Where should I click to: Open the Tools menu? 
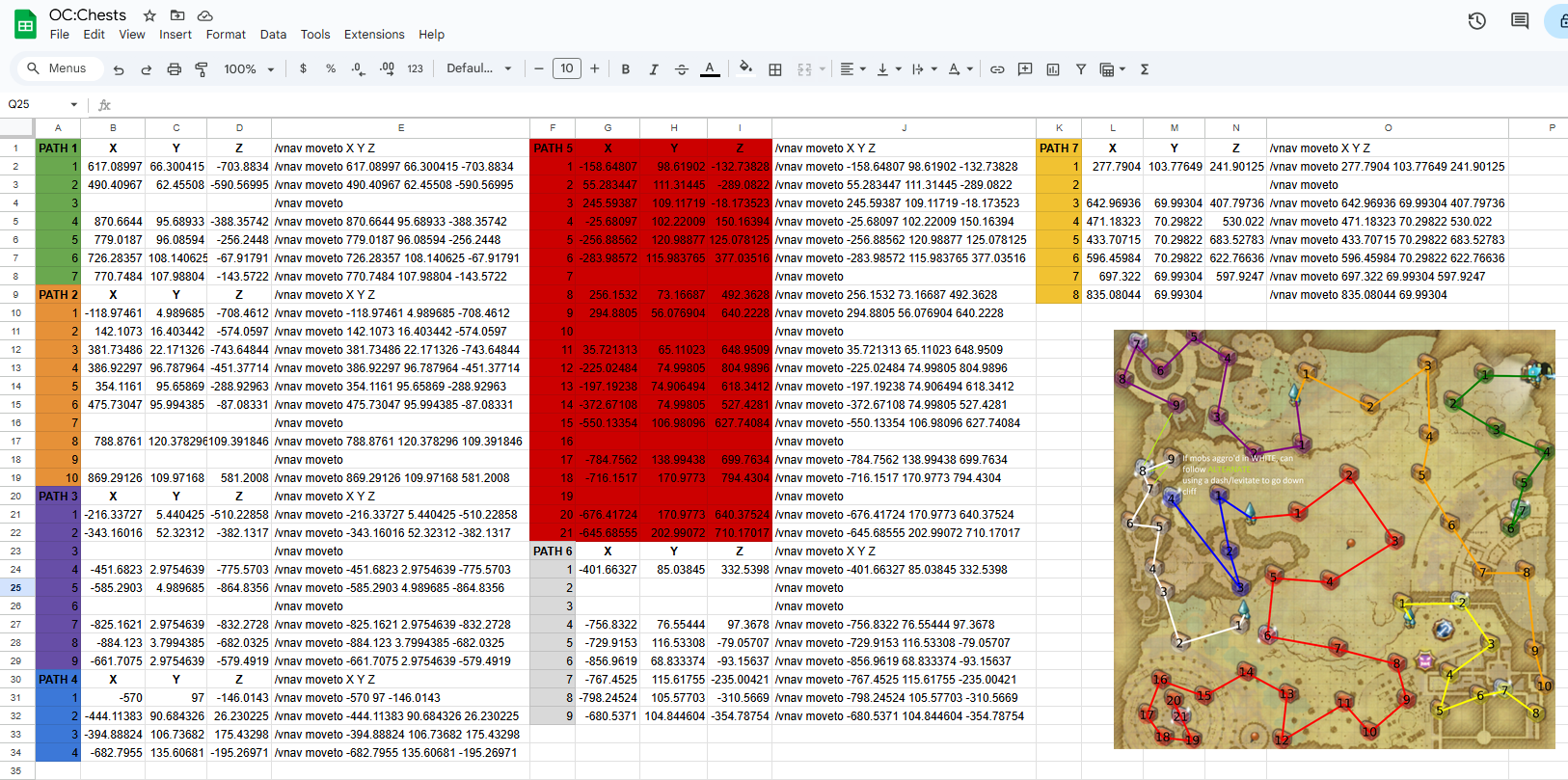315,35
